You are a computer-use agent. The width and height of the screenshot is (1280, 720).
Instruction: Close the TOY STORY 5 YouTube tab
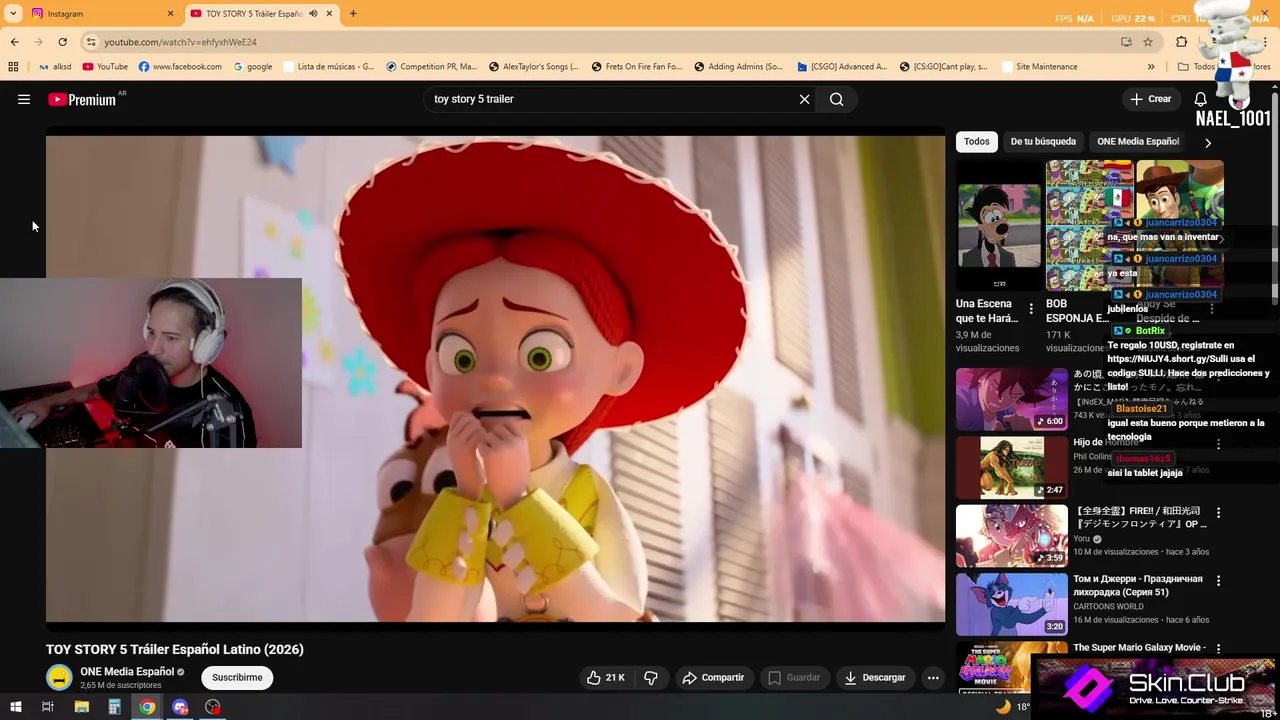click(329, 14)
